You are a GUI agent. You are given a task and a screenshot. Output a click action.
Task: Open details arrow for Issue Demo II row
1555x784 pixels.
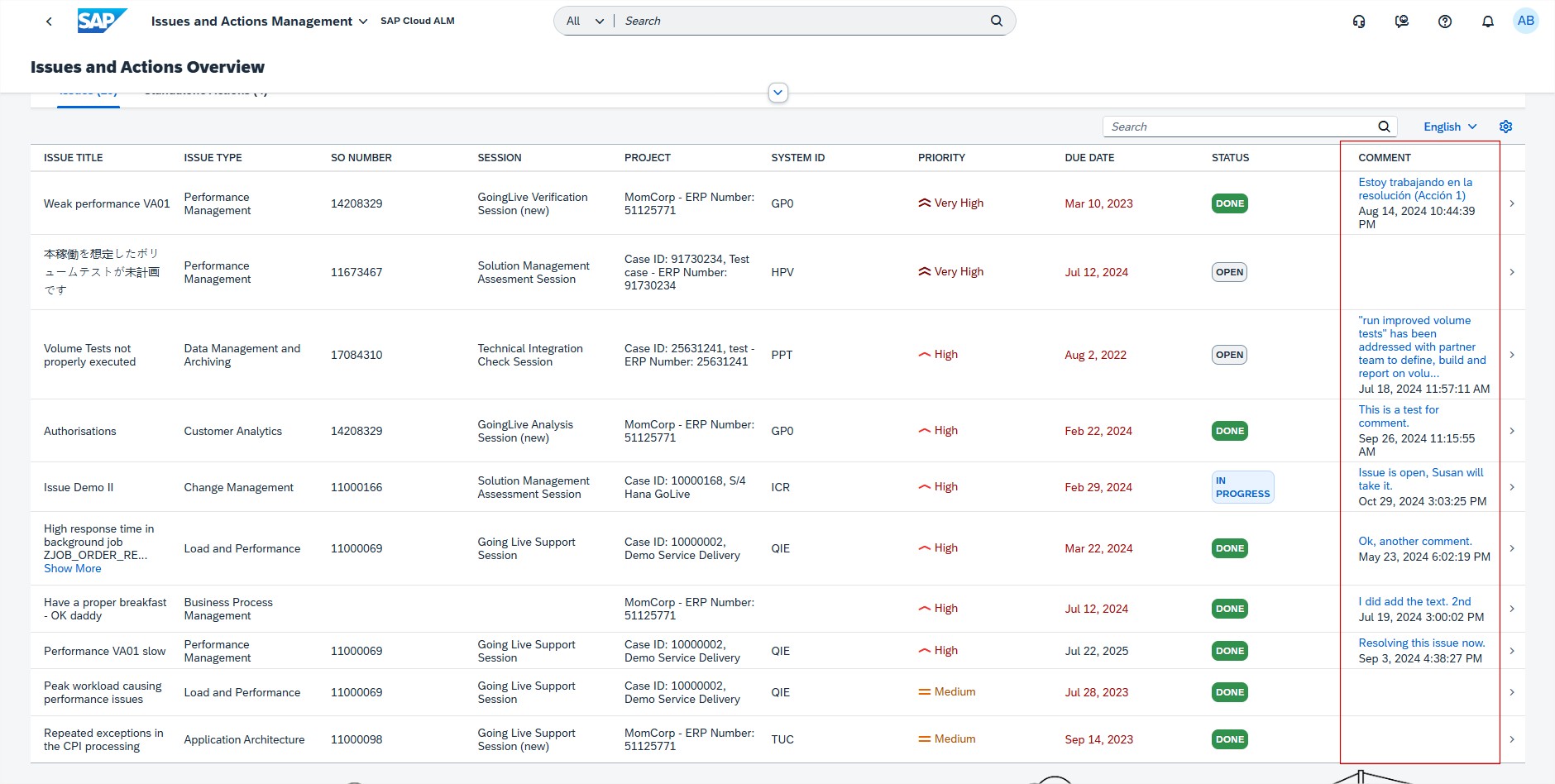(1512, 487)
